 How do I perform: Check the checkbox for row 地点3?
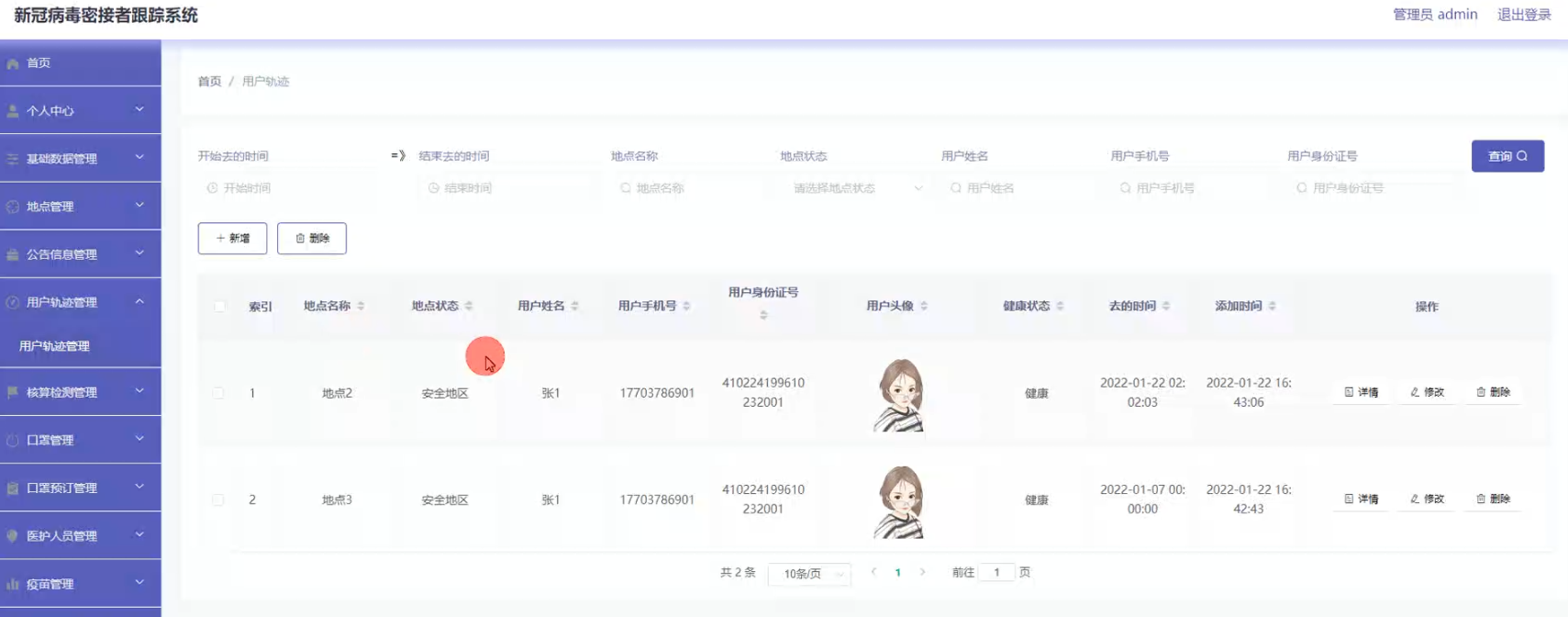tap(218, 499)
